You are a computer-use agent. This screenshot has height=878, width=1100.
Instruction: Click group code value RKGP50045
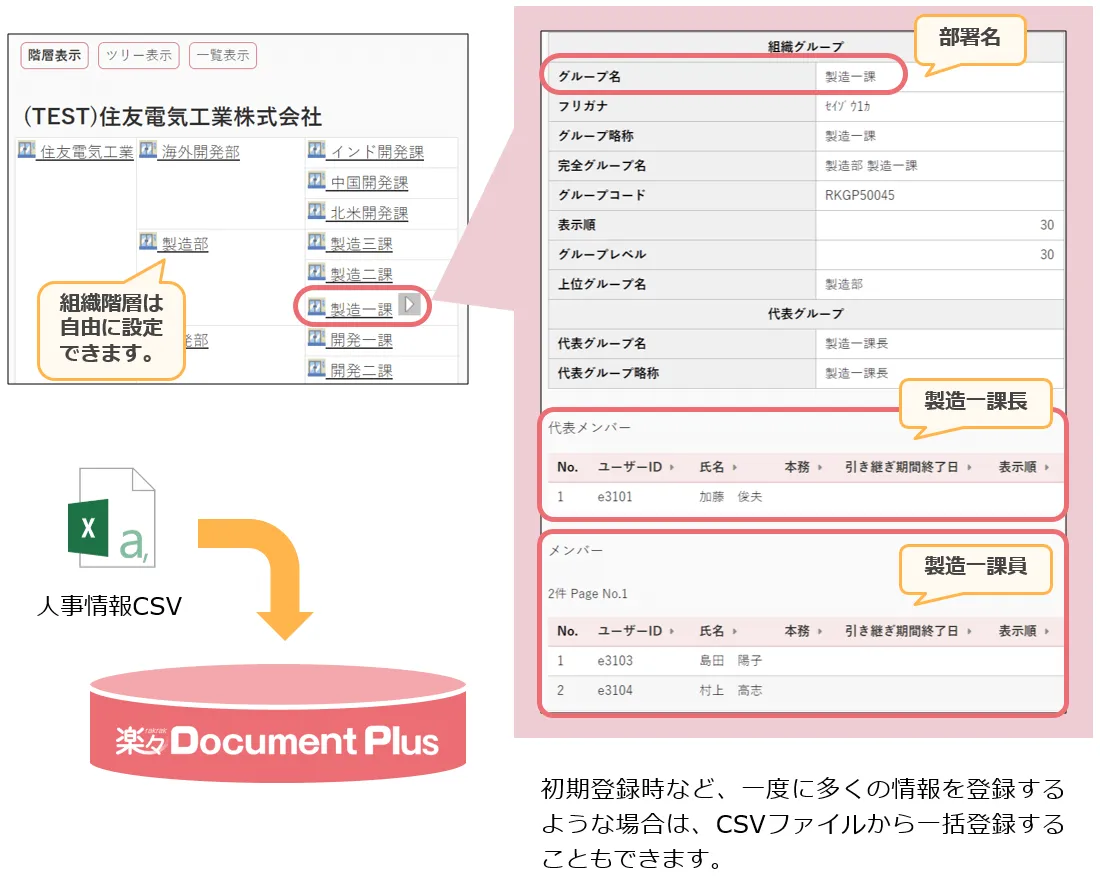pyautogui.click(x=859, y=195)
